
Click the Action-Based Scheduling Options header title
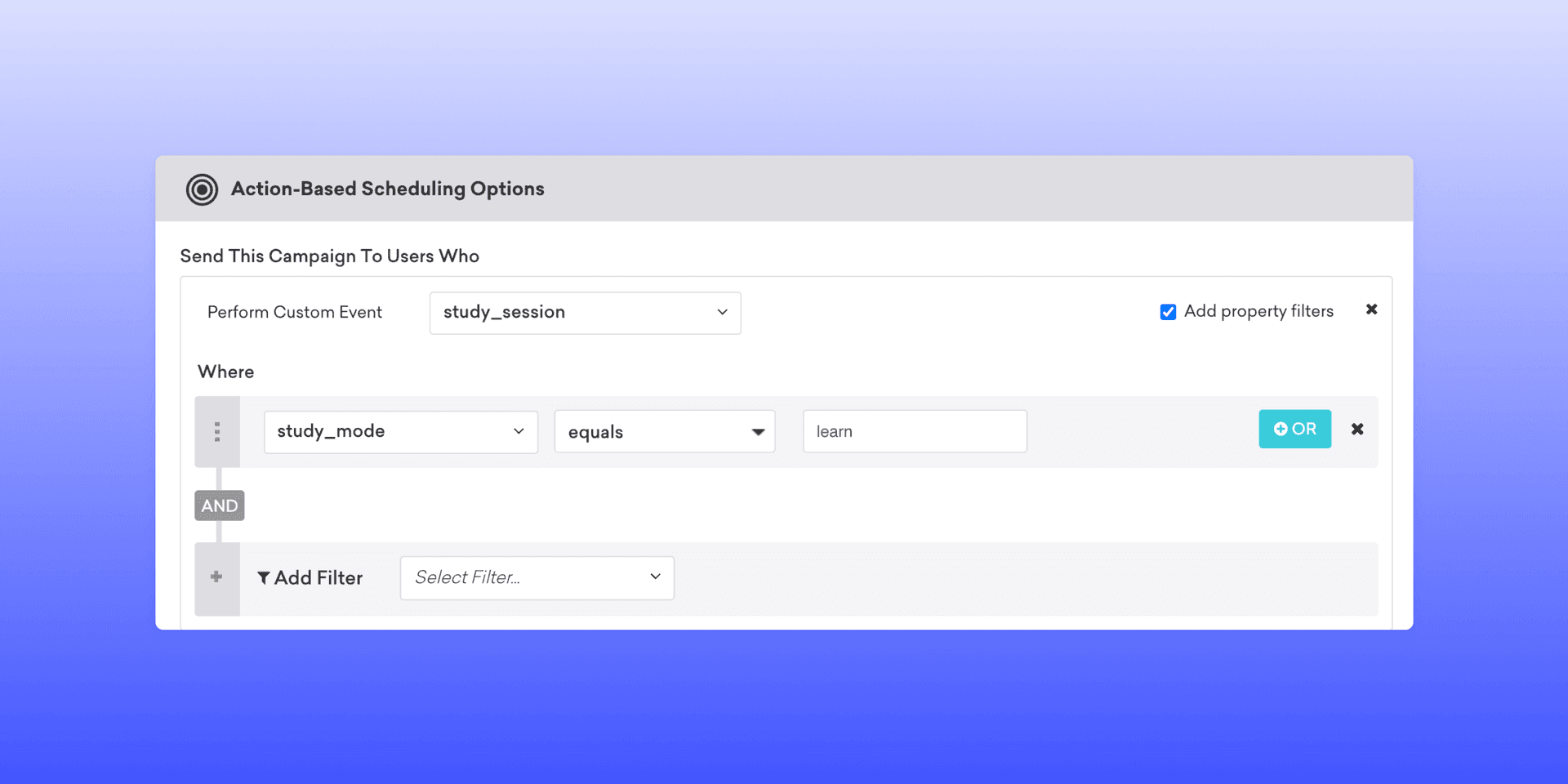[x=387, y=189]
